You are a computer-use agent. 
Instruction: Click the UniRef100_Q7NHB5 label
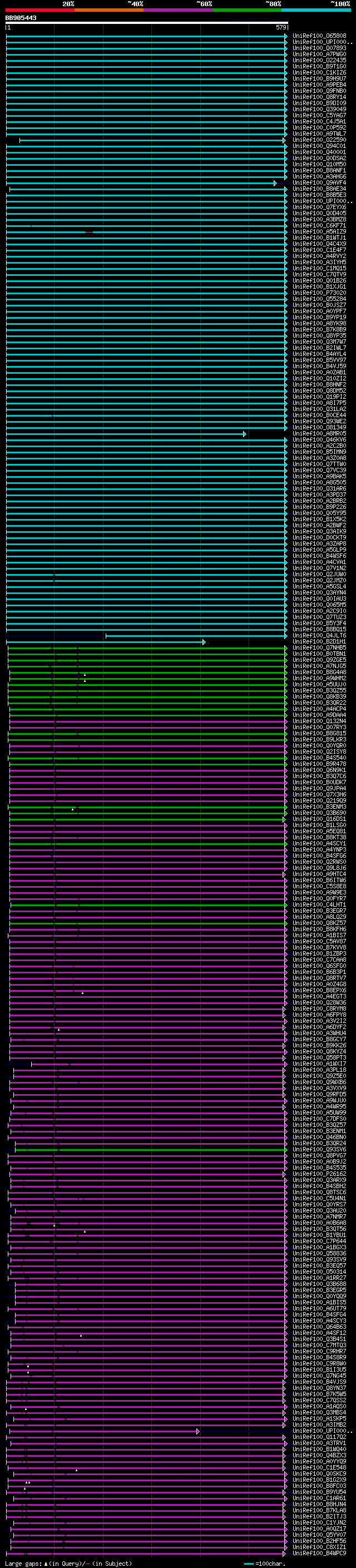click(x=319, y=647)
